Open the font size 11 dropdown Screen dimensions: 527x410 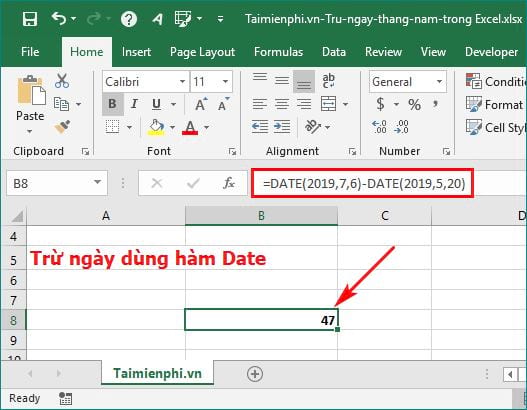[225, 81]
